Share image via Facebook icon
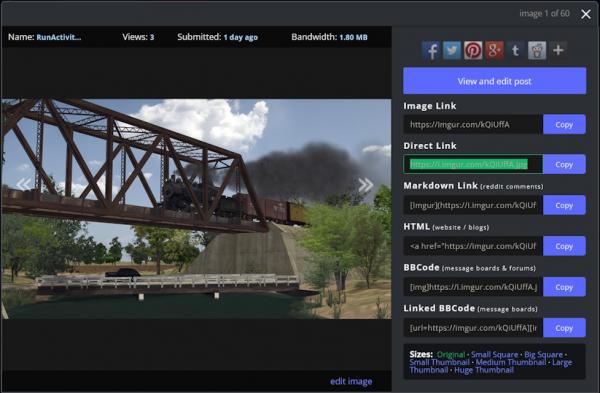The height and width of the screenshot is (393, 600). point(431,51)
